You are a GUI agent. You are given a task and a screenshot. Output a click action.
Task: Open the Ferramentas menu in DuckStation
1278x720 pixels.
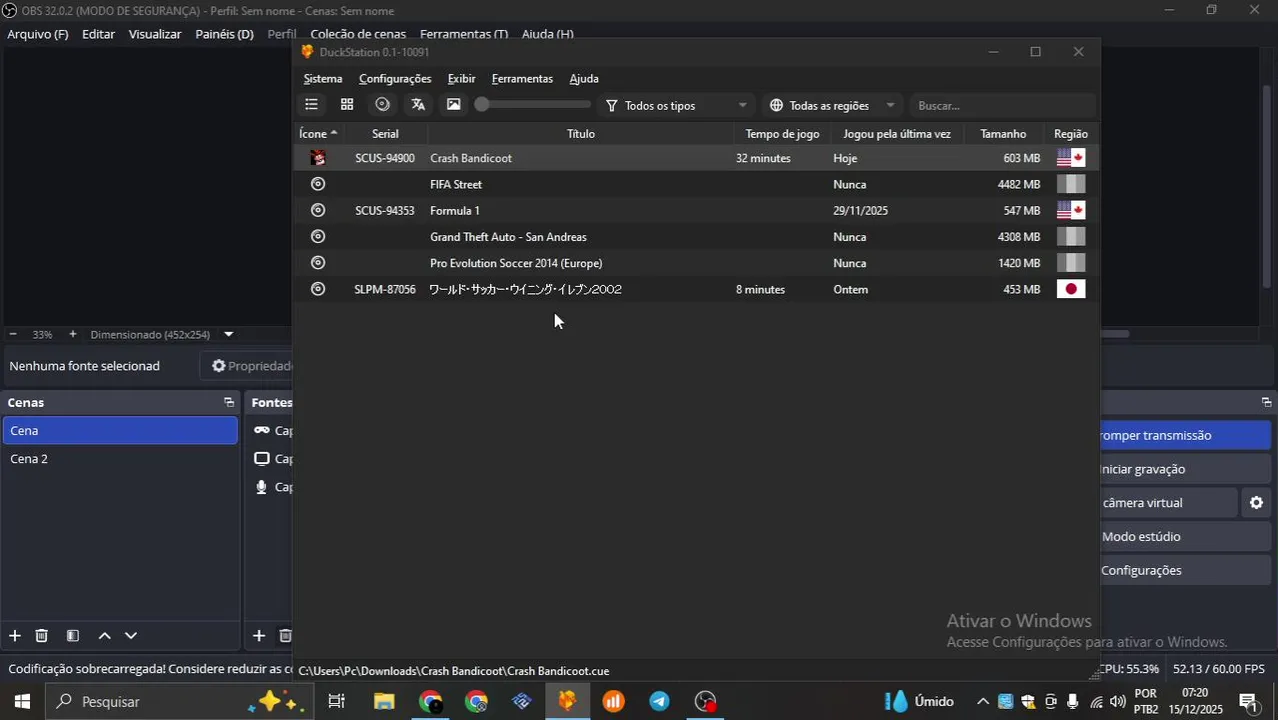522,78
